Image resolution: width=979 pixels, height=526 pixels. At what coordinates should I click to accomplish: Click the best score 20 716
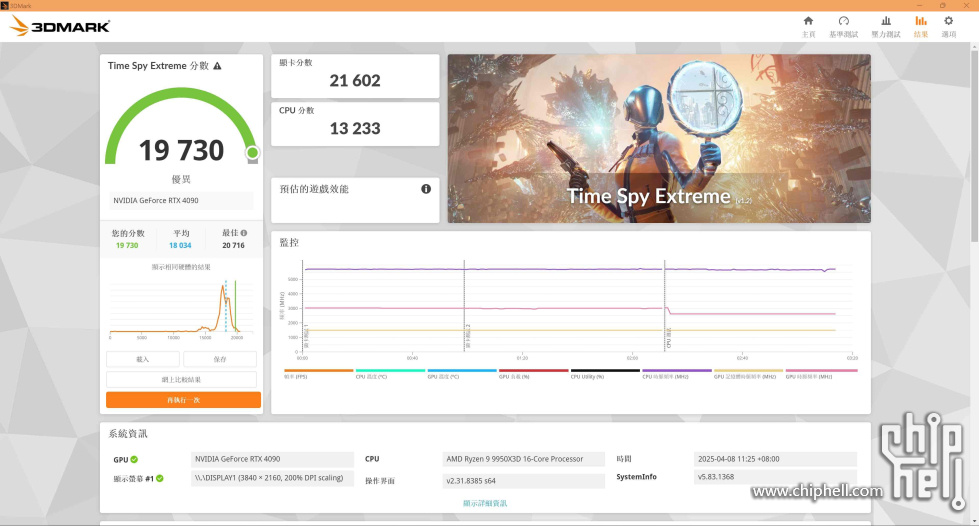(x=234, y=246)
